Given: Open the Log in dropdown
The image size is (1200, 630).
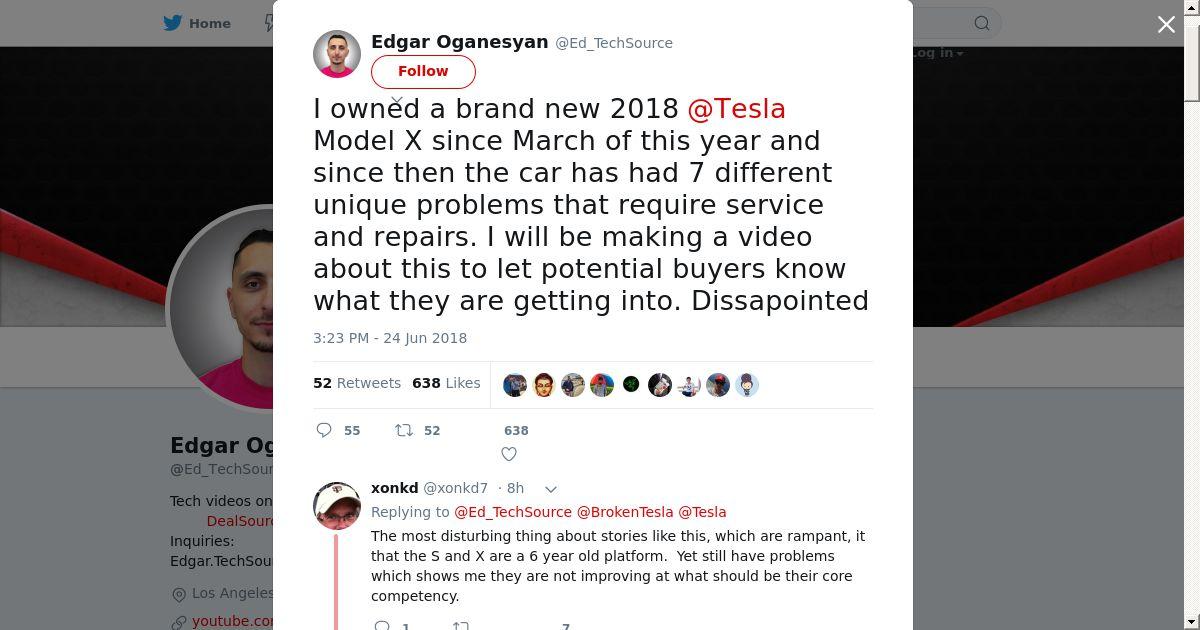Looking at the screenshot, I should point(937,53).
